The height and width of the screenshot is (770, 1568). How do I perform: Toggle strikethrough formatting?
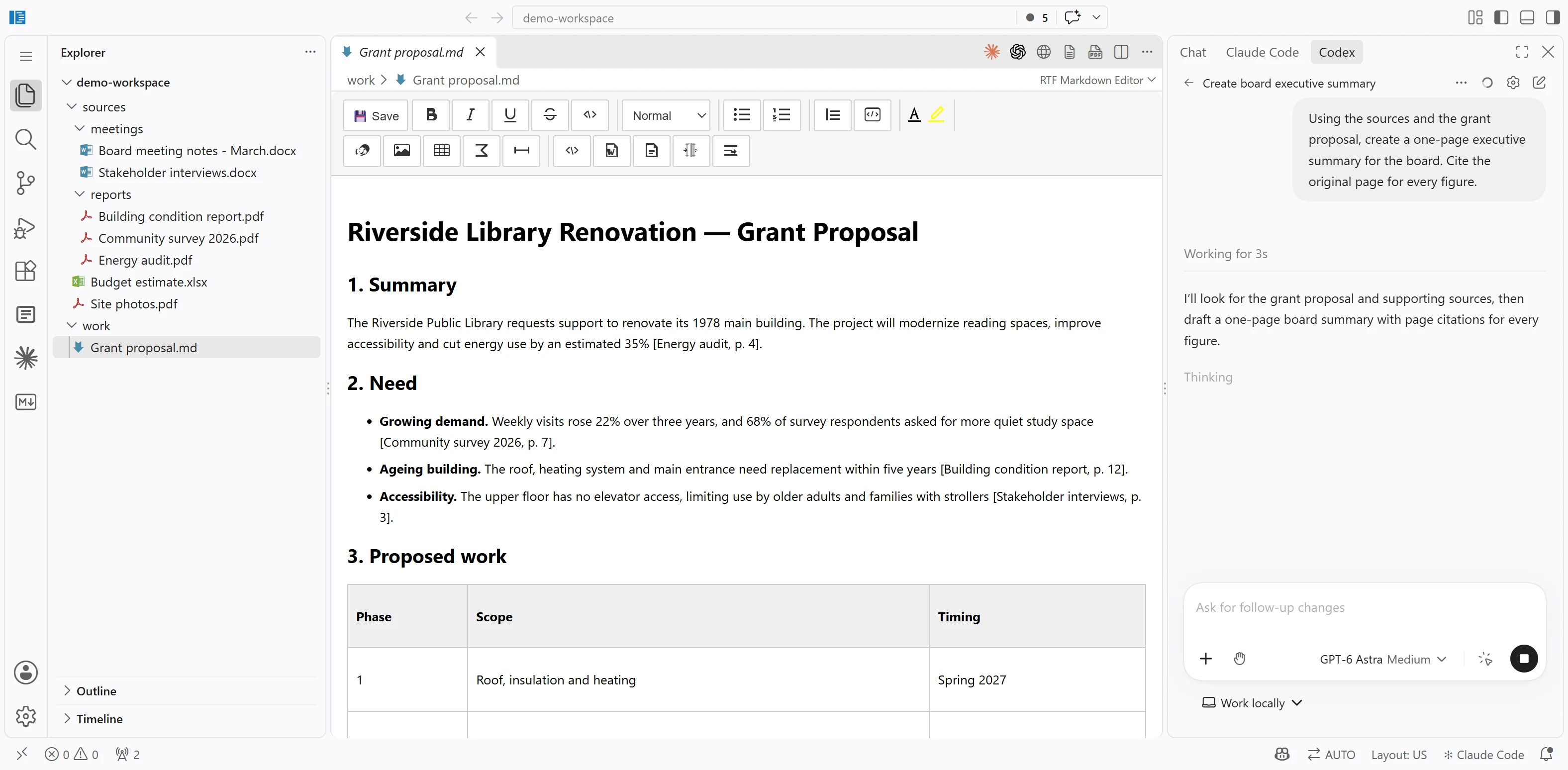click(550, 115)
